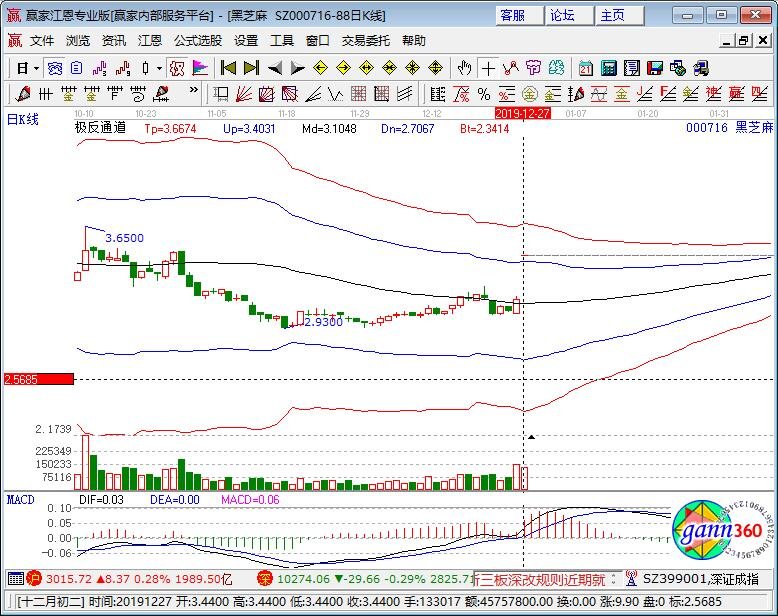Click Shanghai index 3015.72 status entry
The width and height of the screenshot is (778, 616).
click(x=130, y=579)
